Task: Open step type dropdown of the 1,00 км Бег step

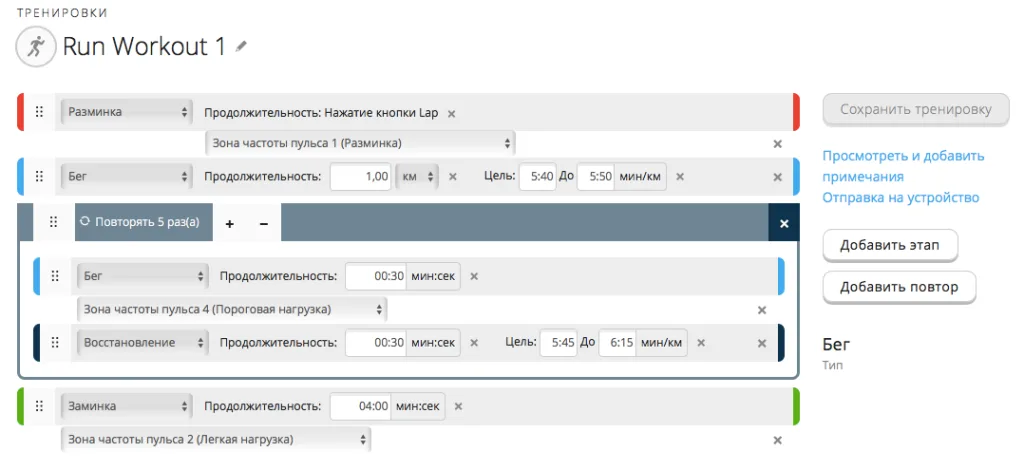Action: [127, 176]
